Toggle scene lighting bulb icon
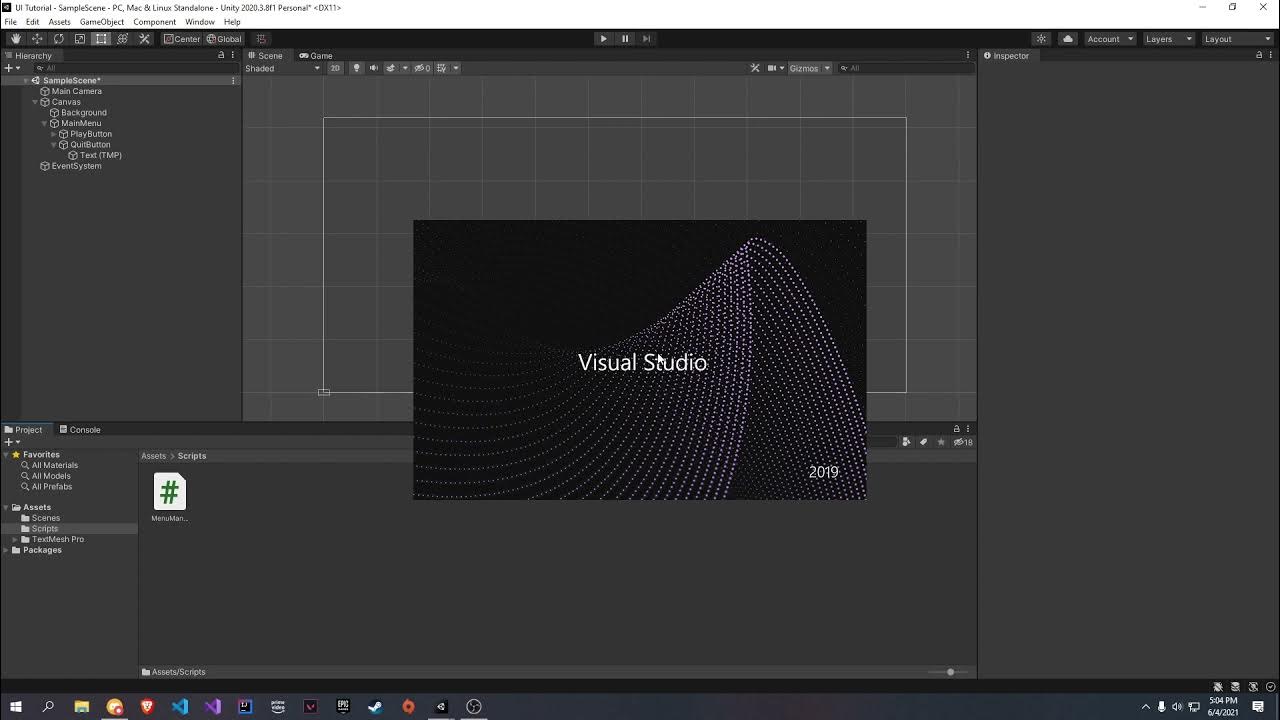The width and height of the screenshot is (1280, 720). point(357,68)
